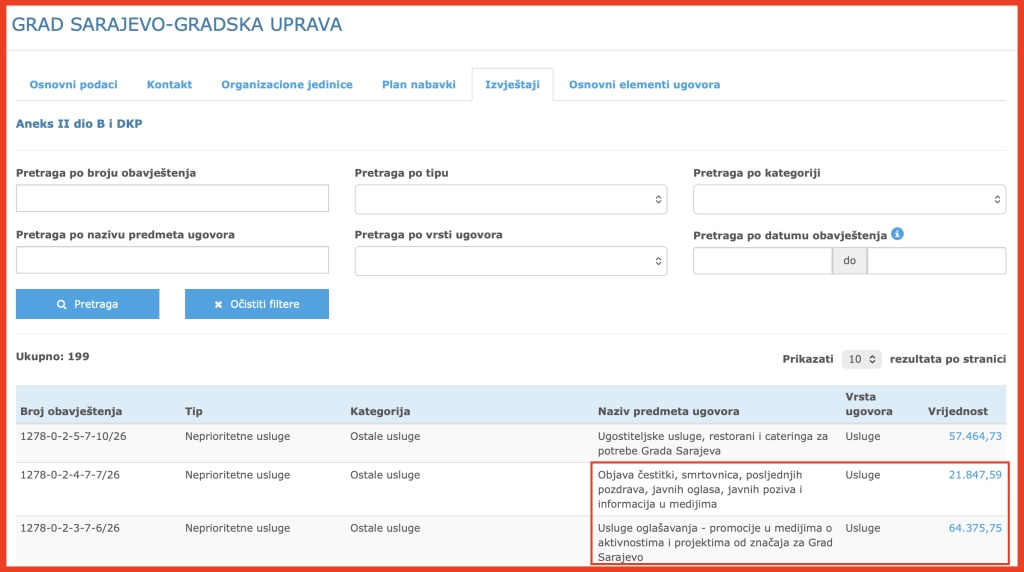Switch to the Kontakt tab

[x=169, y=84]
